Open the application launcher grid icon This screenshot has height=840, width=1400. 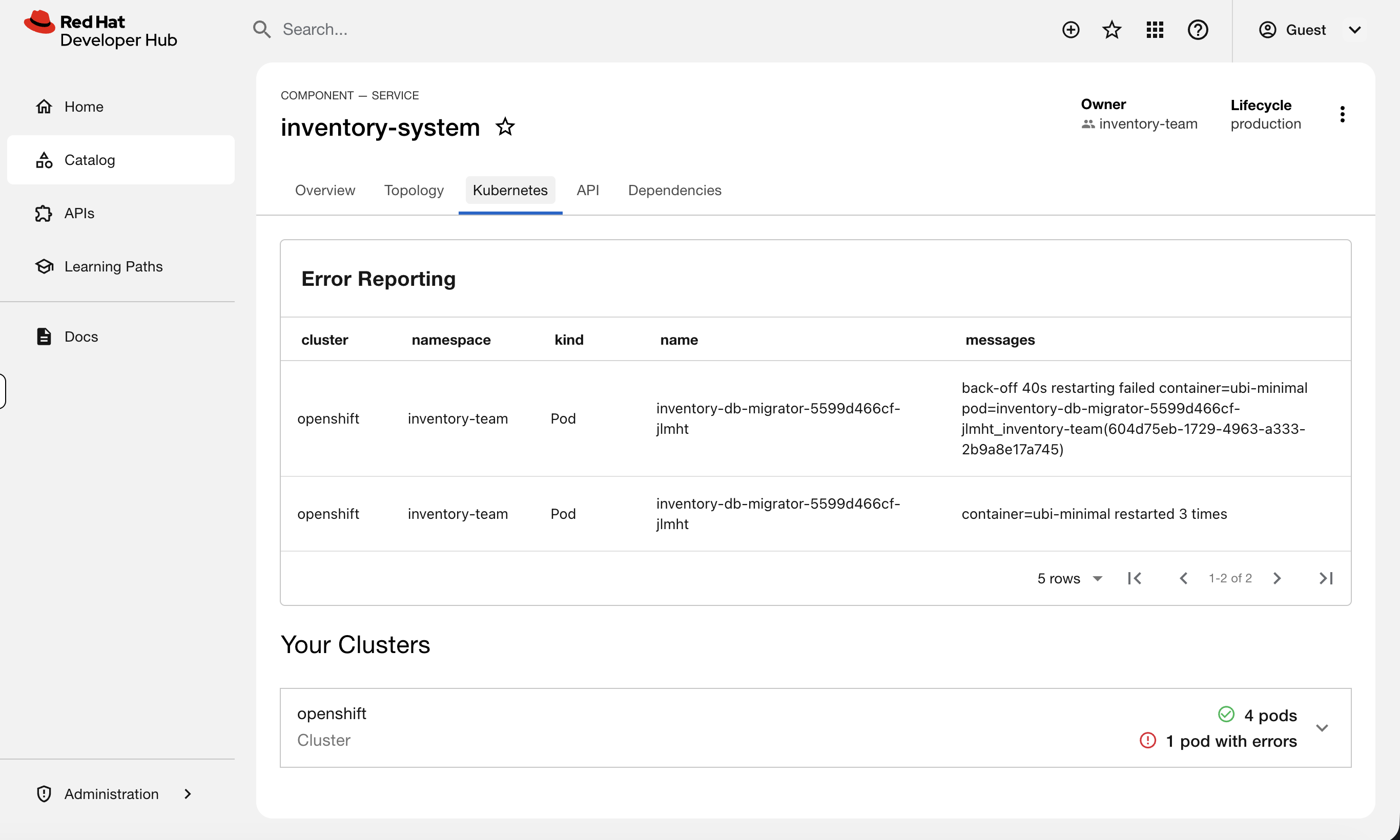[x=1155, y=29]
